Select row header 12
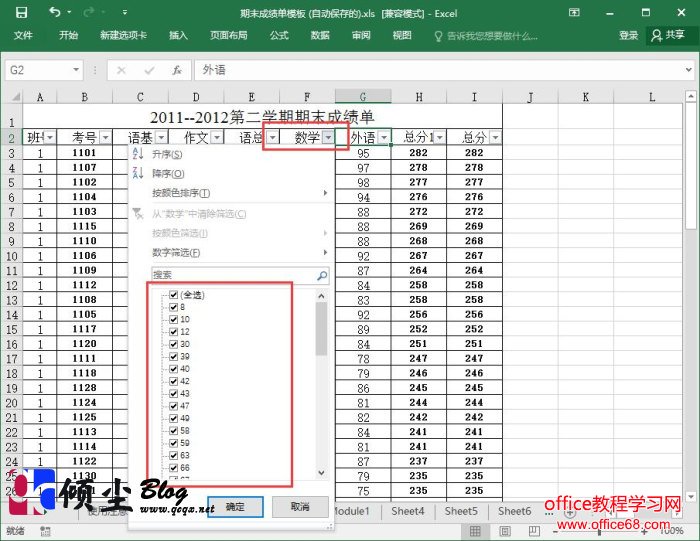 point(12,285)
